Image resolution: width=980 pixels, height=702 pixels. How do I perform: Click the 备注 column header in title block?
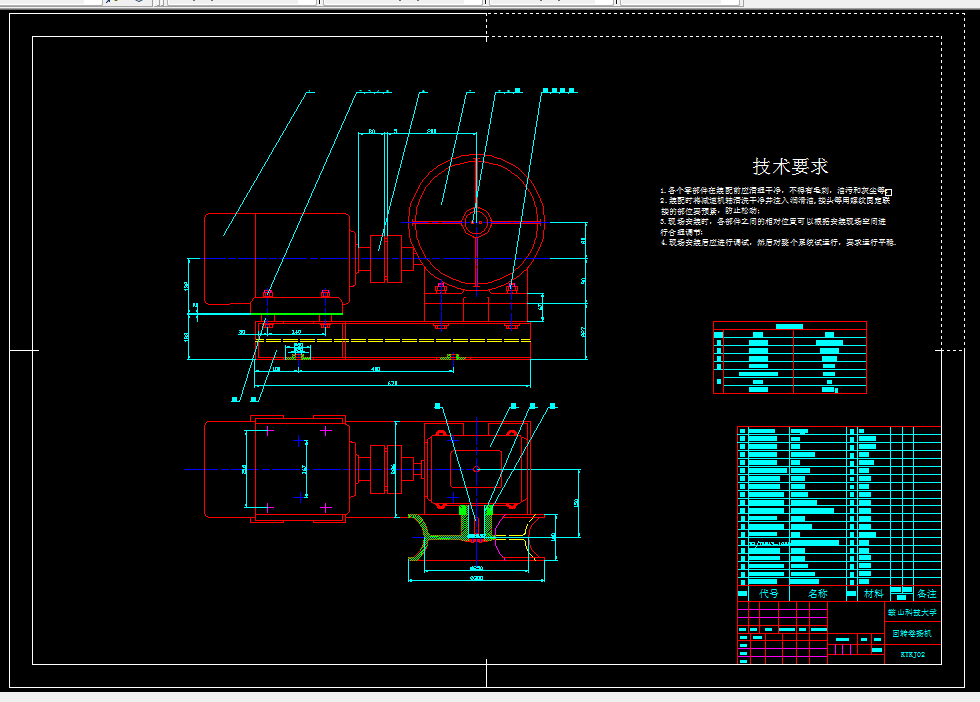point(927,593)
